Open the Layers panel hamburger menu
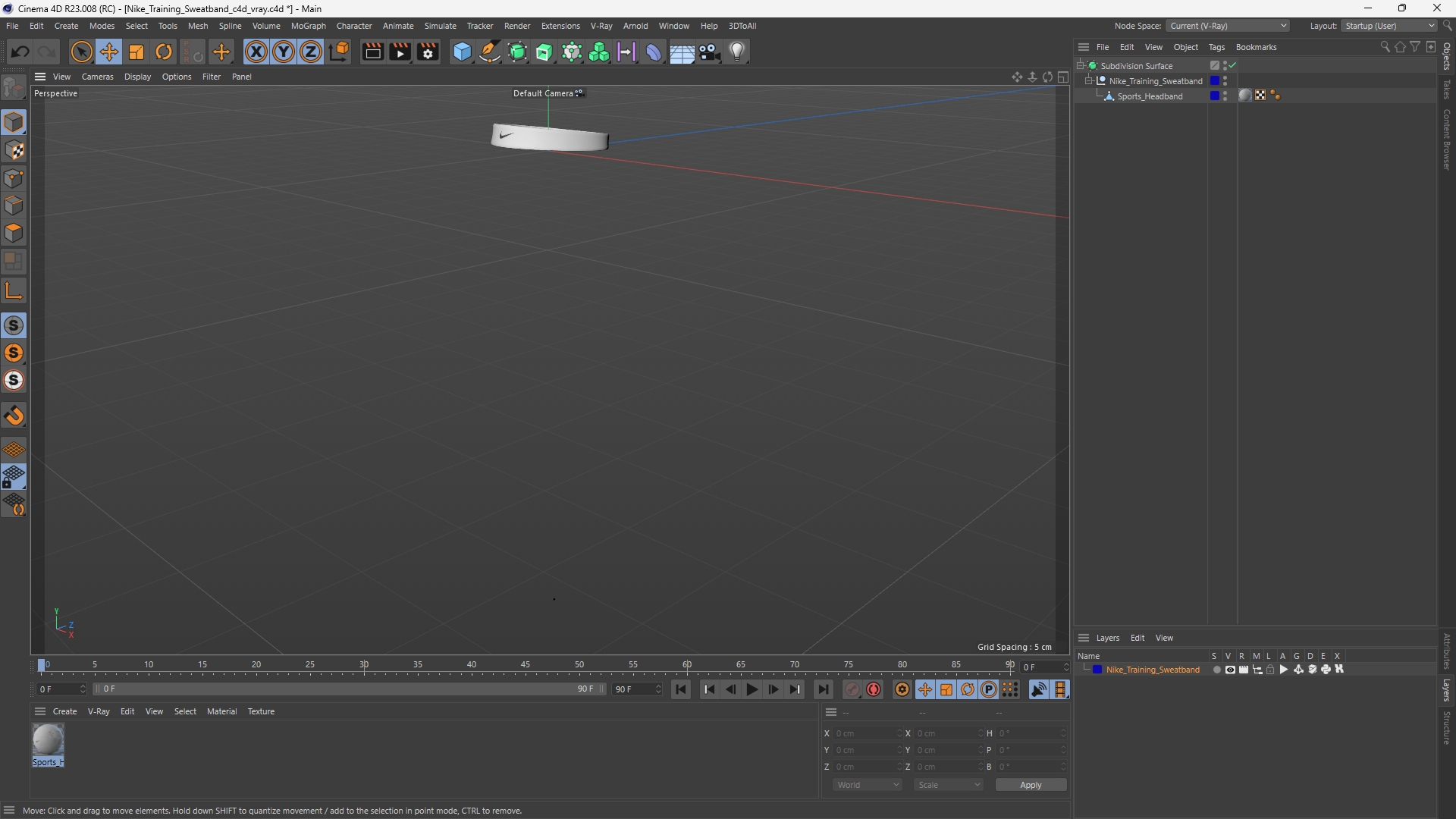 tap(1084, 638)
